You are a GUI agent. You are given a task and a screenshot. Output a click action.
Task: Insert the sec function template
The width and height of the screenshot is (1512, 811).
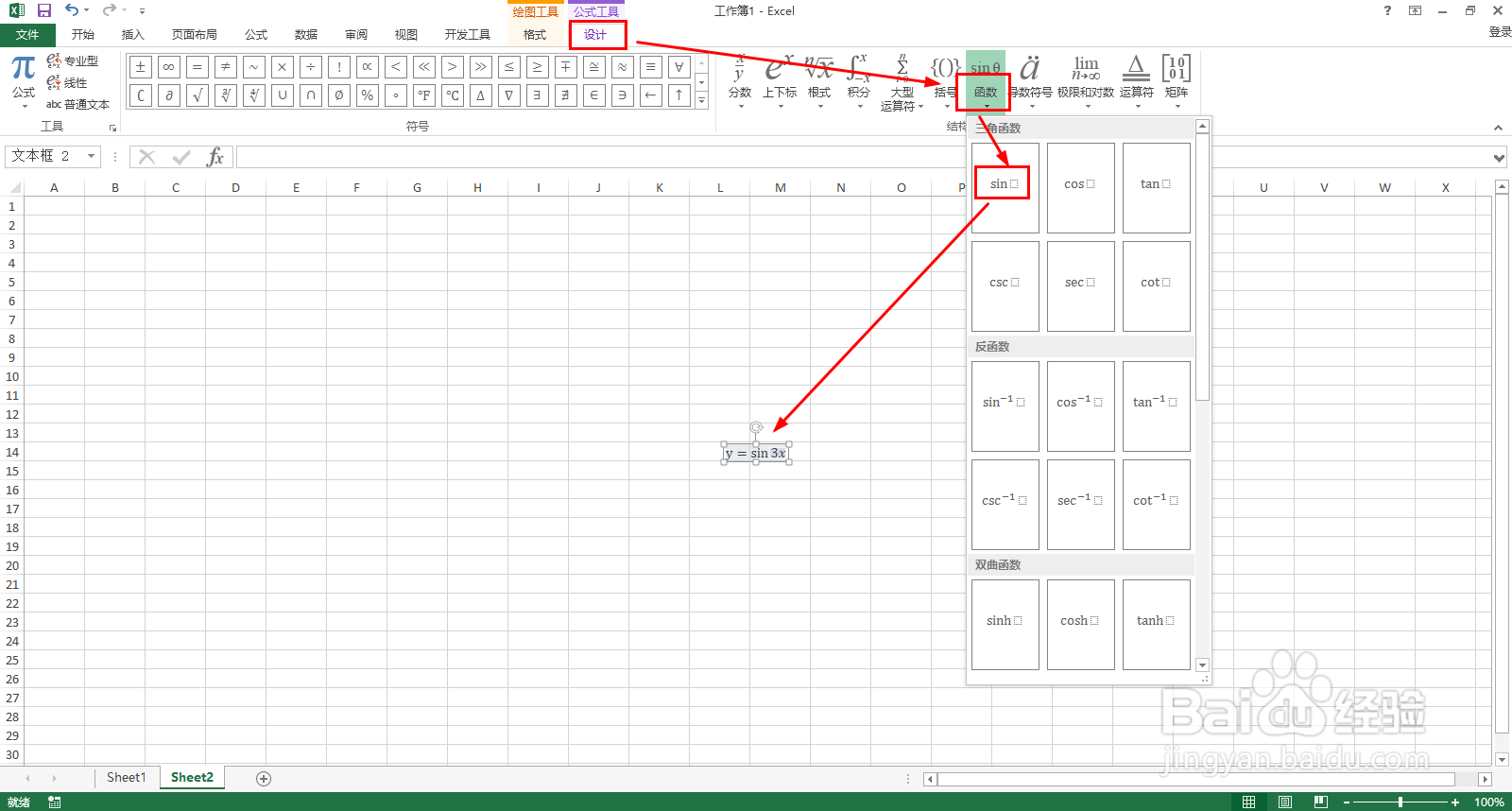point(1081,286)
